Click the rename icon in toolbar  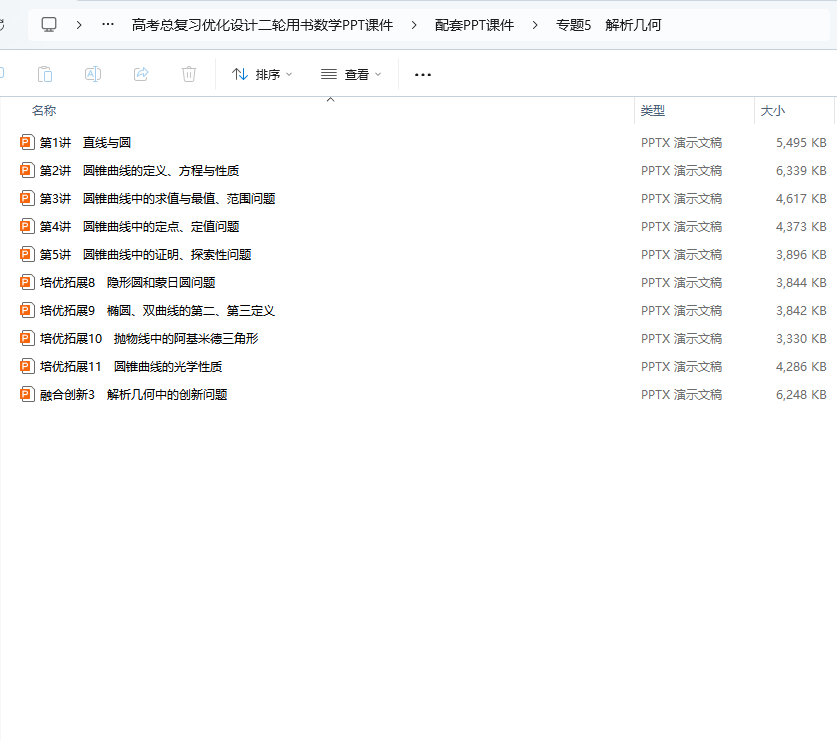[x=93, y=74]
